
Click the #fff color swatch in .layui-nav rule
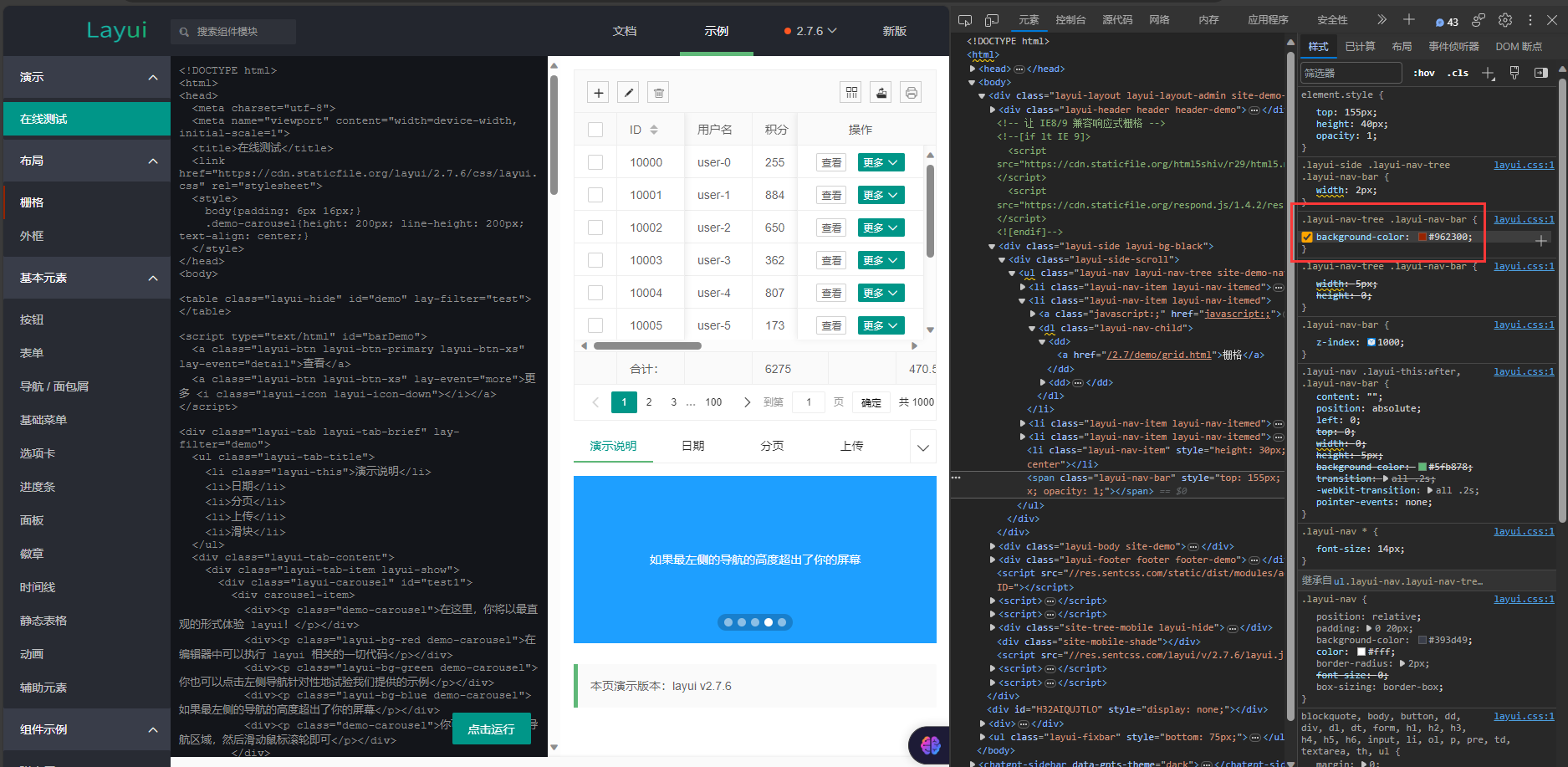[x=1361, y=652]
